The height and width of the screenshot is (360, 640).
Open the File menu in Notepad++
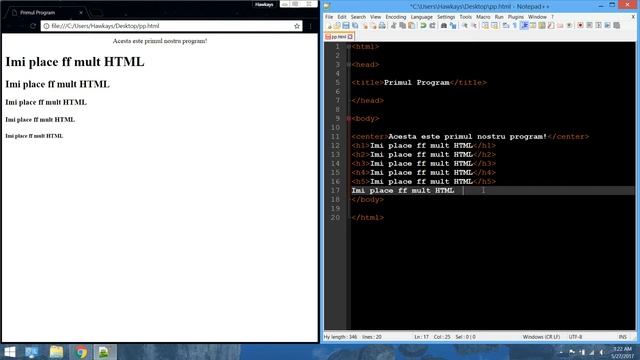click(329, 17)
